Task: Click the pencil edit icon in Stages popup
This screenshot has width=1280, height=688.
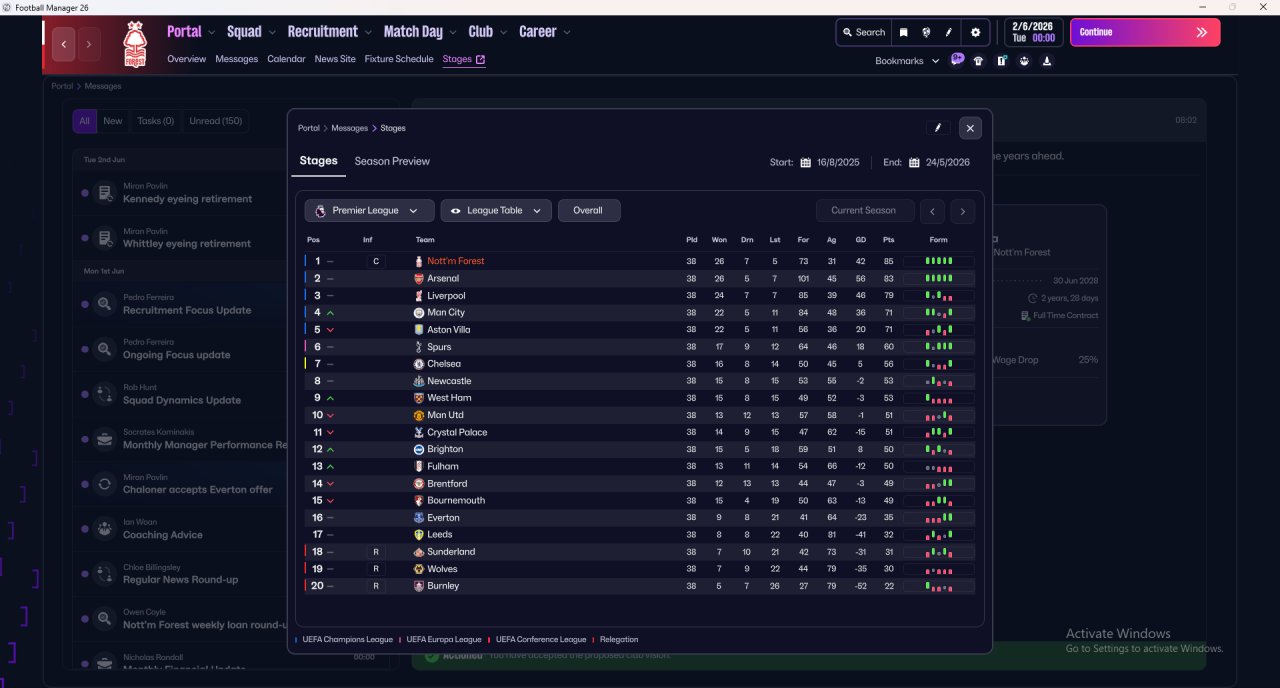Action: tap(937, 128)
